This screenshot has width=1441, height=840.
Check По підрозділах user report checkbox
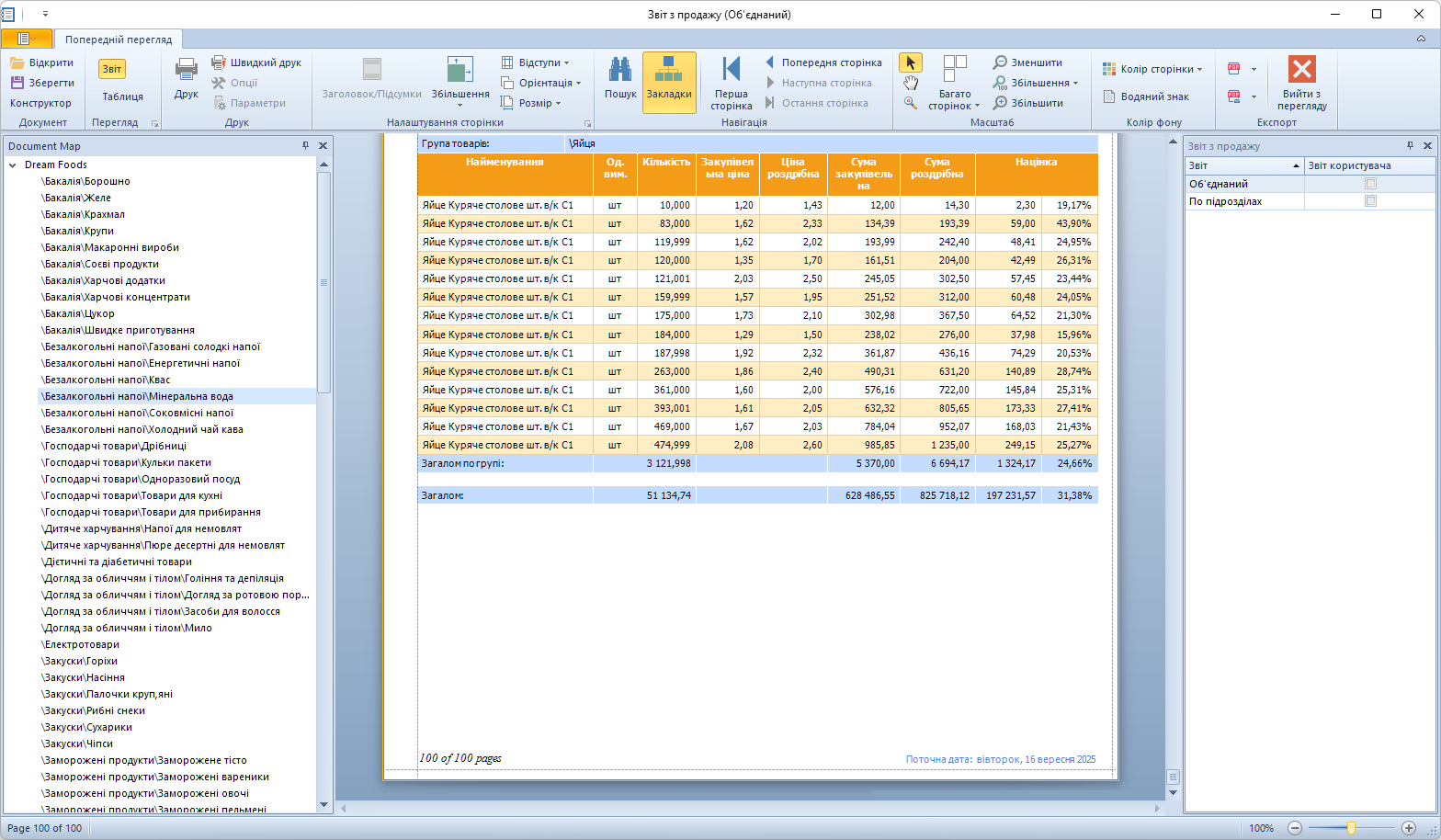coord(1370,201)
